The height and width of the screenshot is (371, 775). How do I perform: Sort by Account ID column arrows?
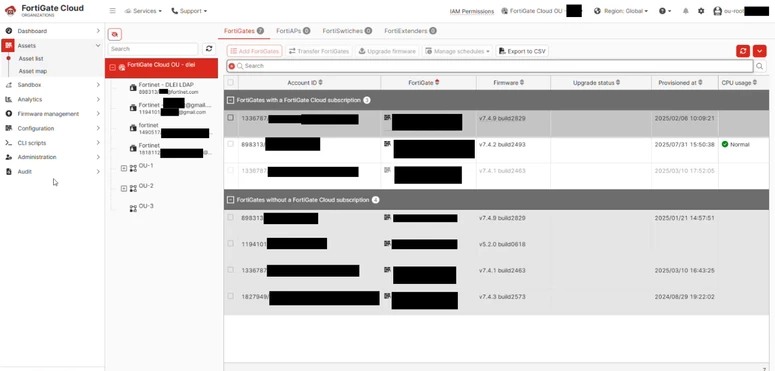coord(321,82)
